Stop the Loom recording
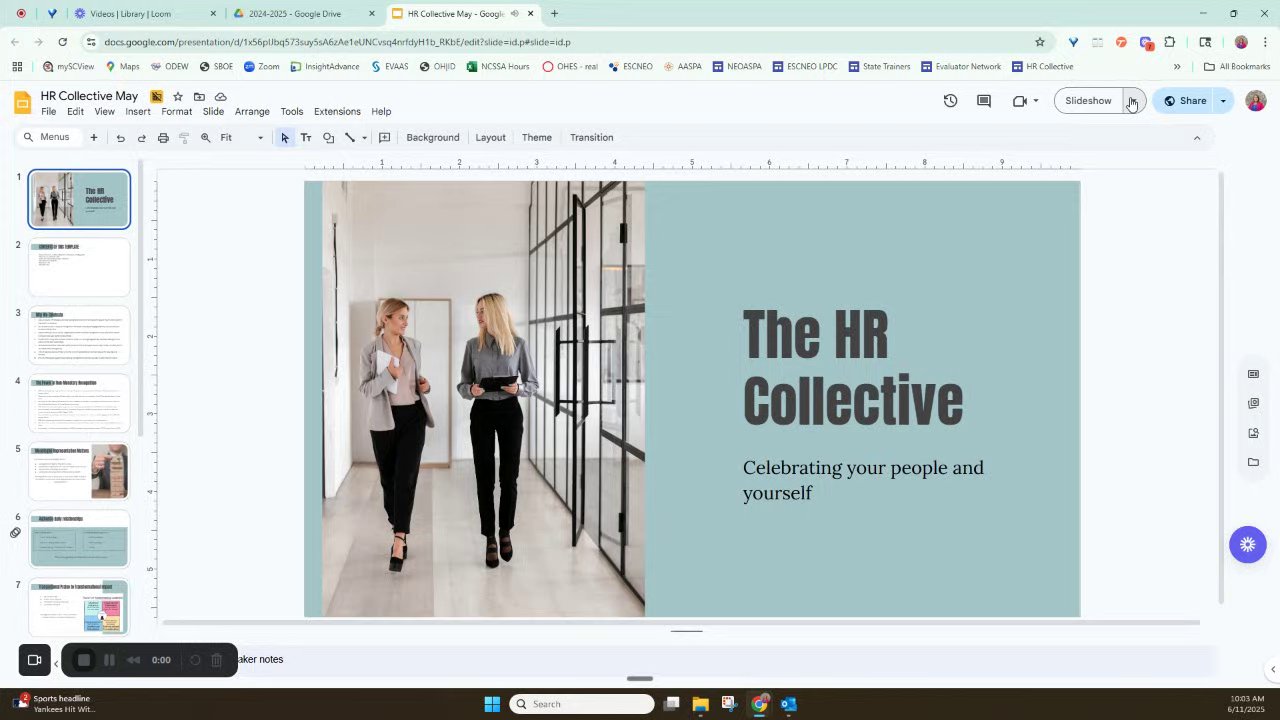The width and height of the screenshot is (1280, 720). pyautogui.click(x=84, y=660)
